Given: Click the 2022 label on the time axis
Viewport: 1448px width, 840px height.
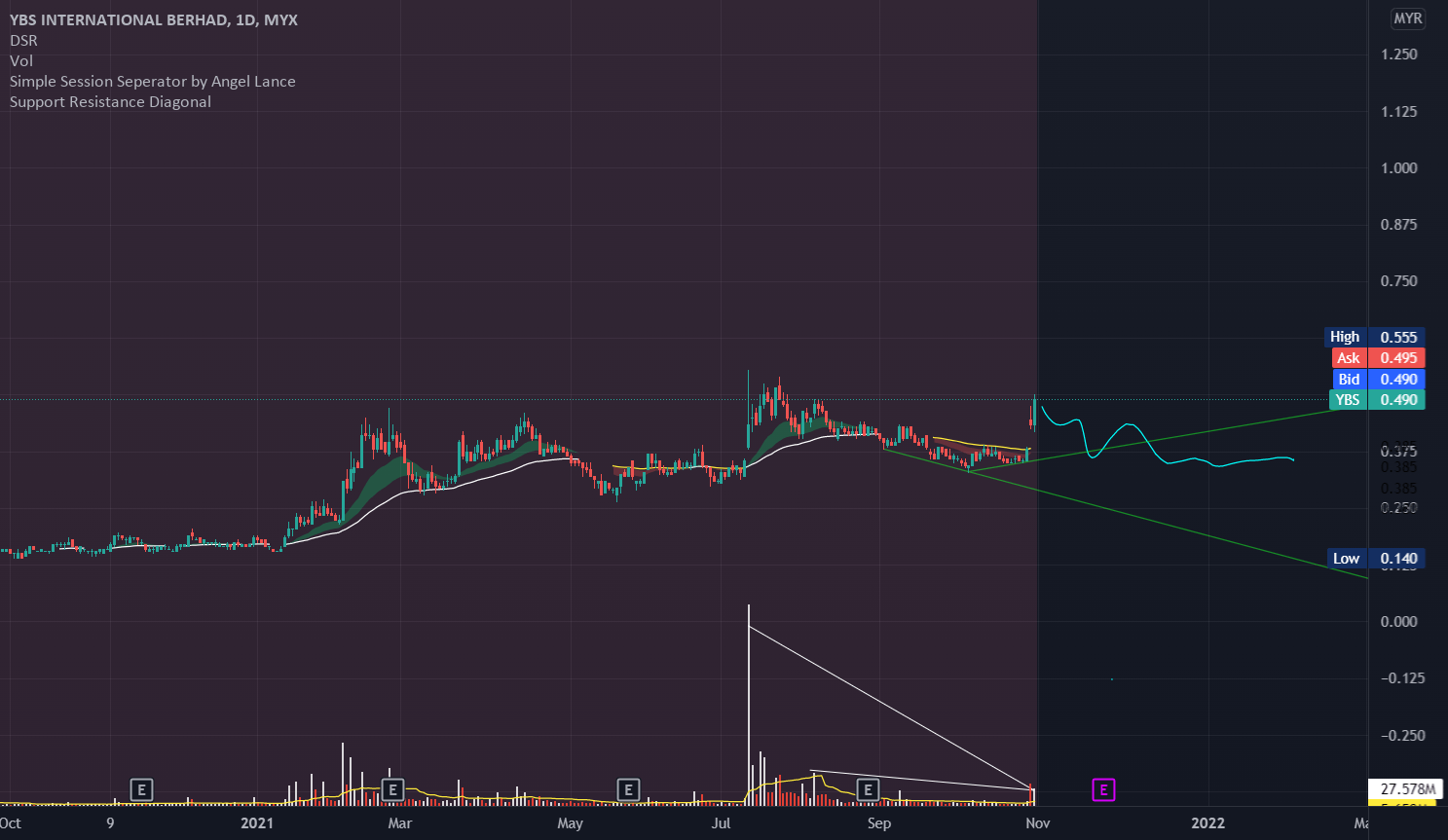Looking at the screenshot, I should (1207, 822).
